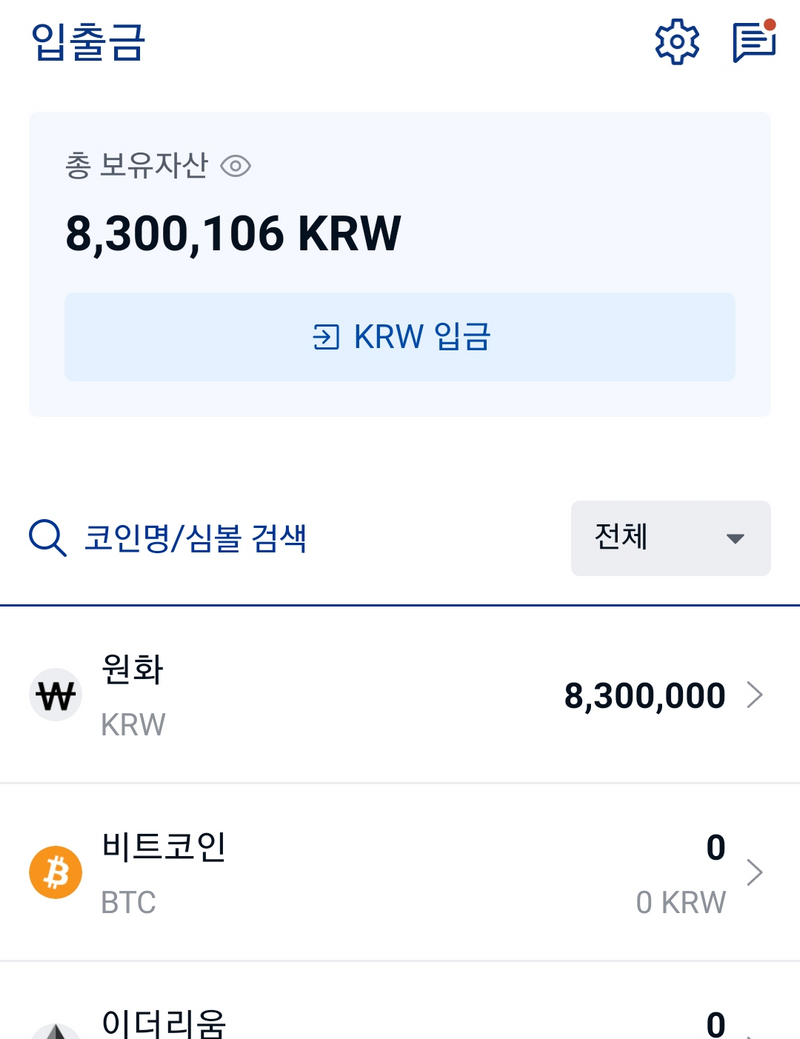
Task: Toggle total assets visibility eye icon
Action: tap(235, 166)
